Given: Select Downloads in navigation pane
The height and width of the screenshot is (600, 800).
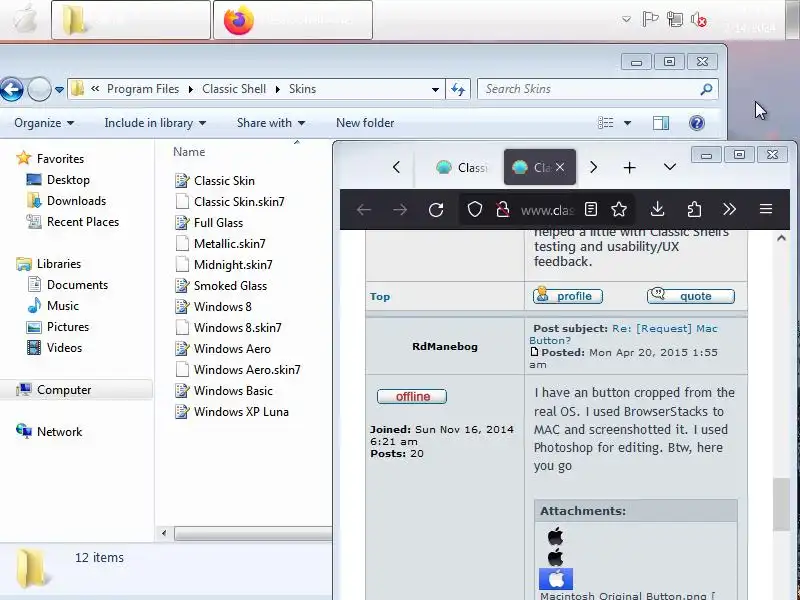Looking at the screenshot, I should coord(66,201).
